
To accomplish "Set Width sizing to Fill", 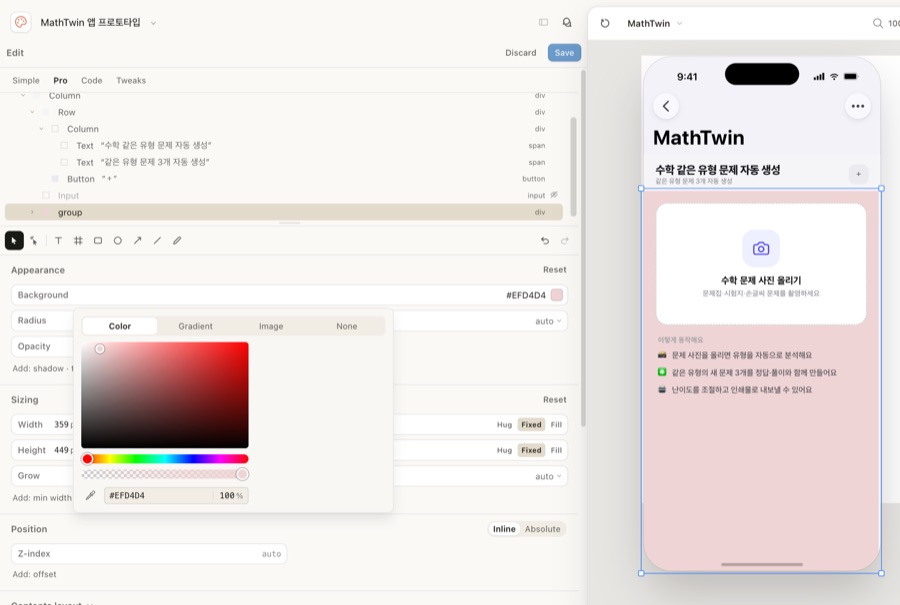I will (556, 425).
